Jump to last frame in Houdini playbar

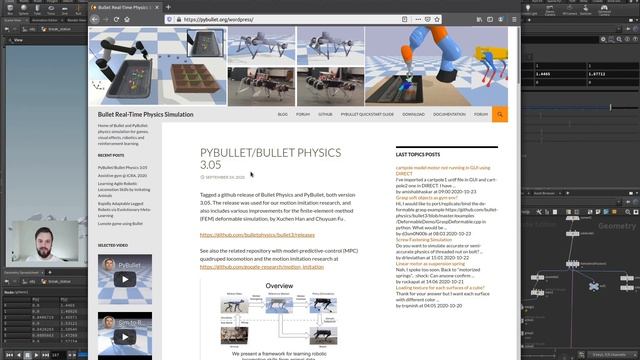[45, 355]
